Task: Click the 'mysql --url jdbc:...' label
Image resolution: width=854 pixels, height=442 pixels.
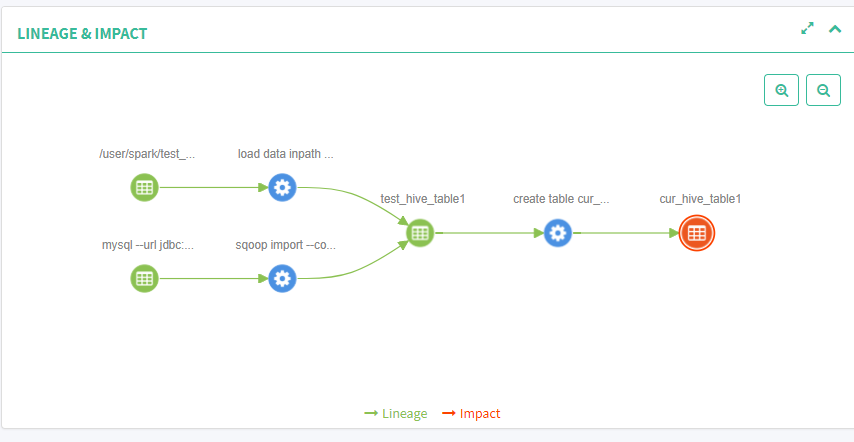Action: coord(148,244)
